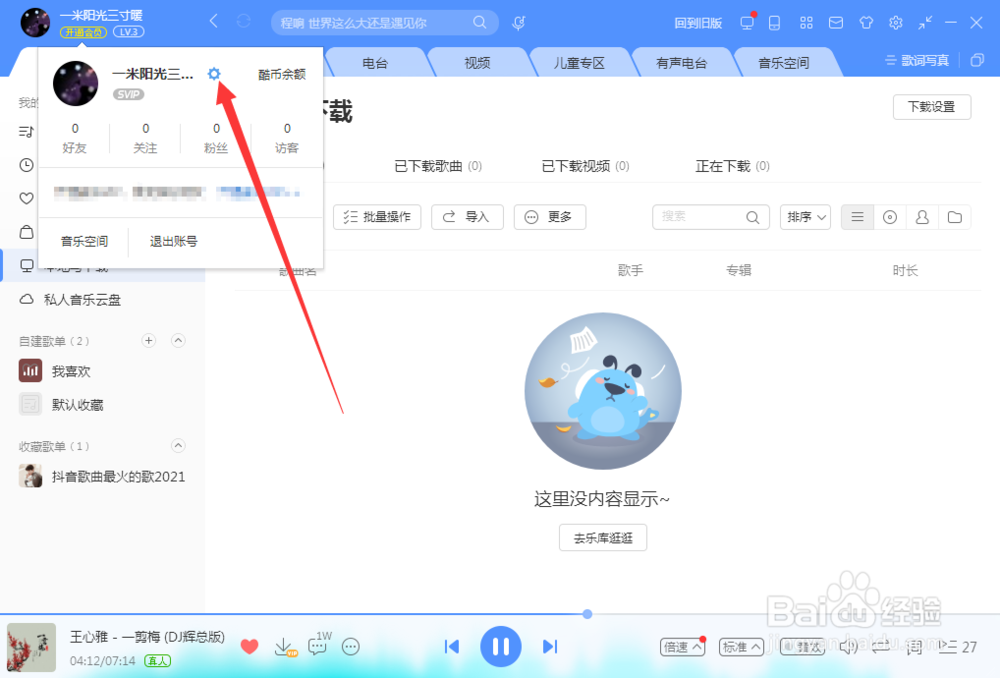
Task: Click the 导入 import button
Action: point(467,217)
